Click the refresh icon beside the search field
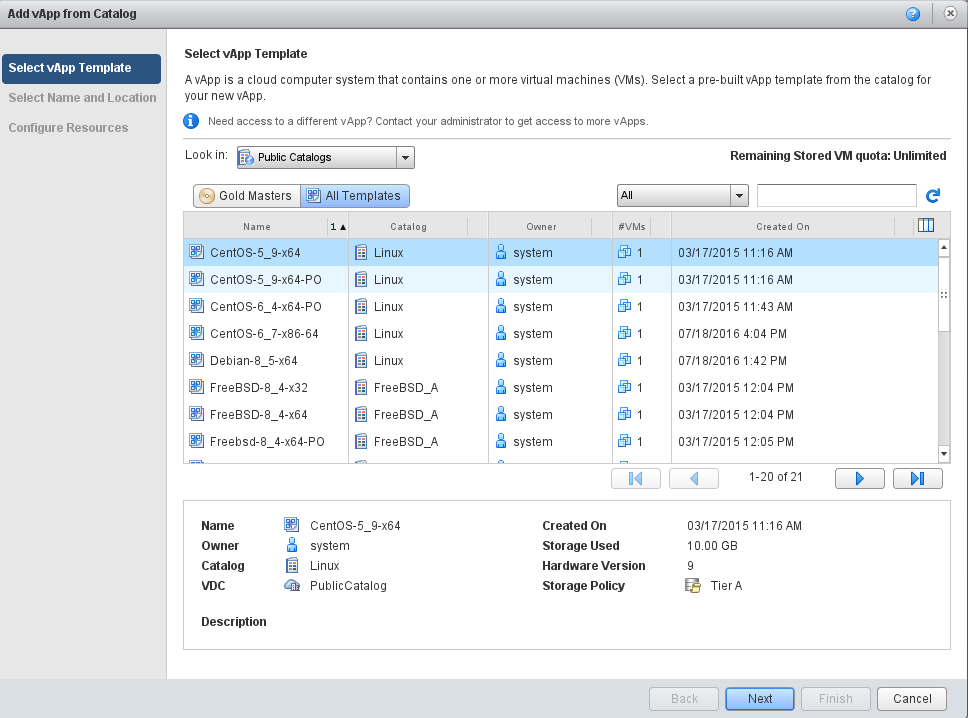Screen dimensions: 968x718 (x=933, y=196)
